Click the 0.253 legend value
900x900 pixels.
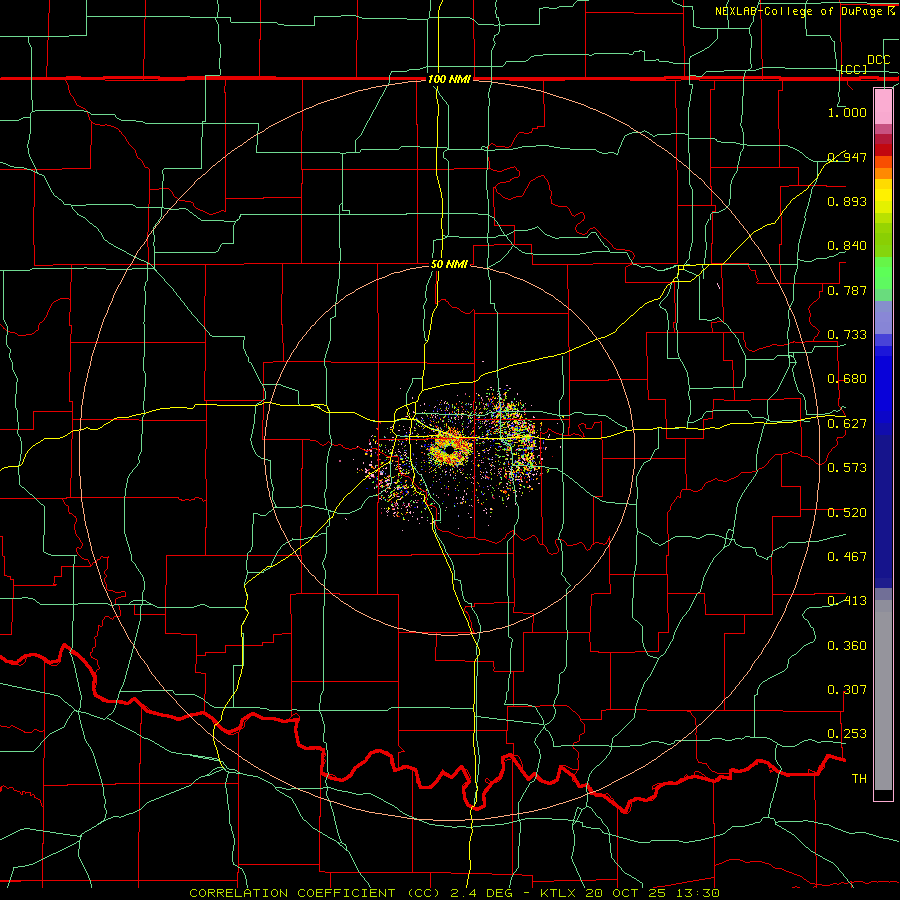tap(847, 734)
